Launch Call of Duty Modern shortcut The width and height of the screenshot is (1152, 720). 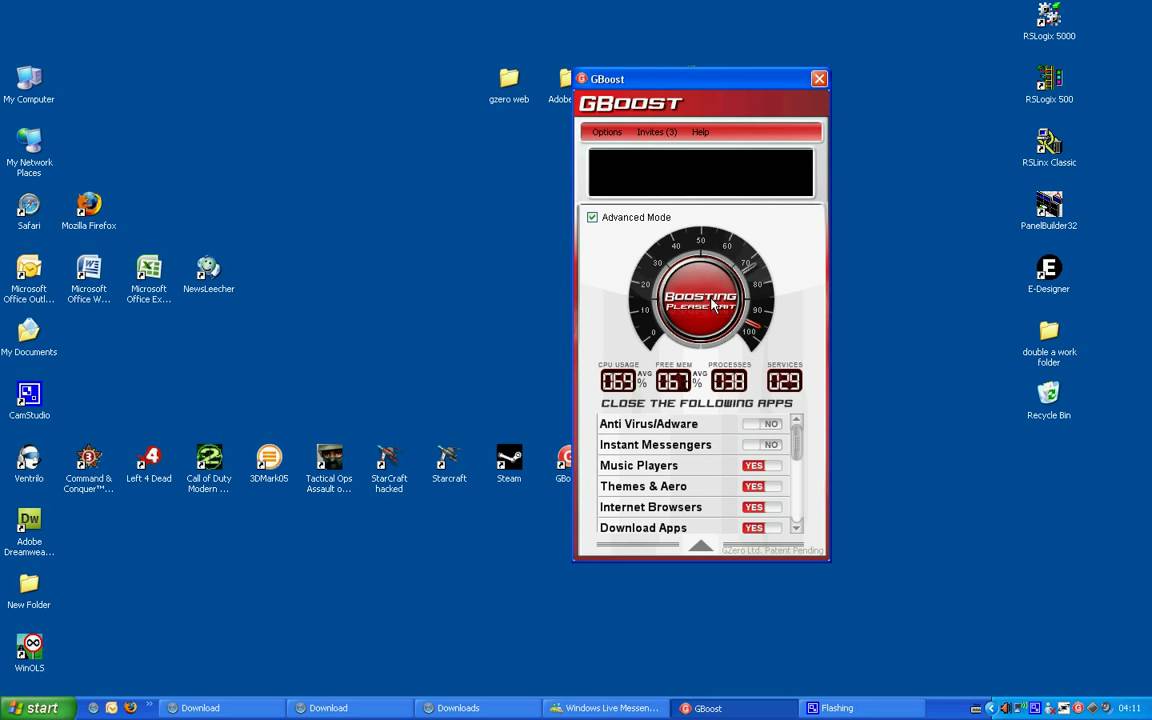pyautogui.click(x=209, y=468)
